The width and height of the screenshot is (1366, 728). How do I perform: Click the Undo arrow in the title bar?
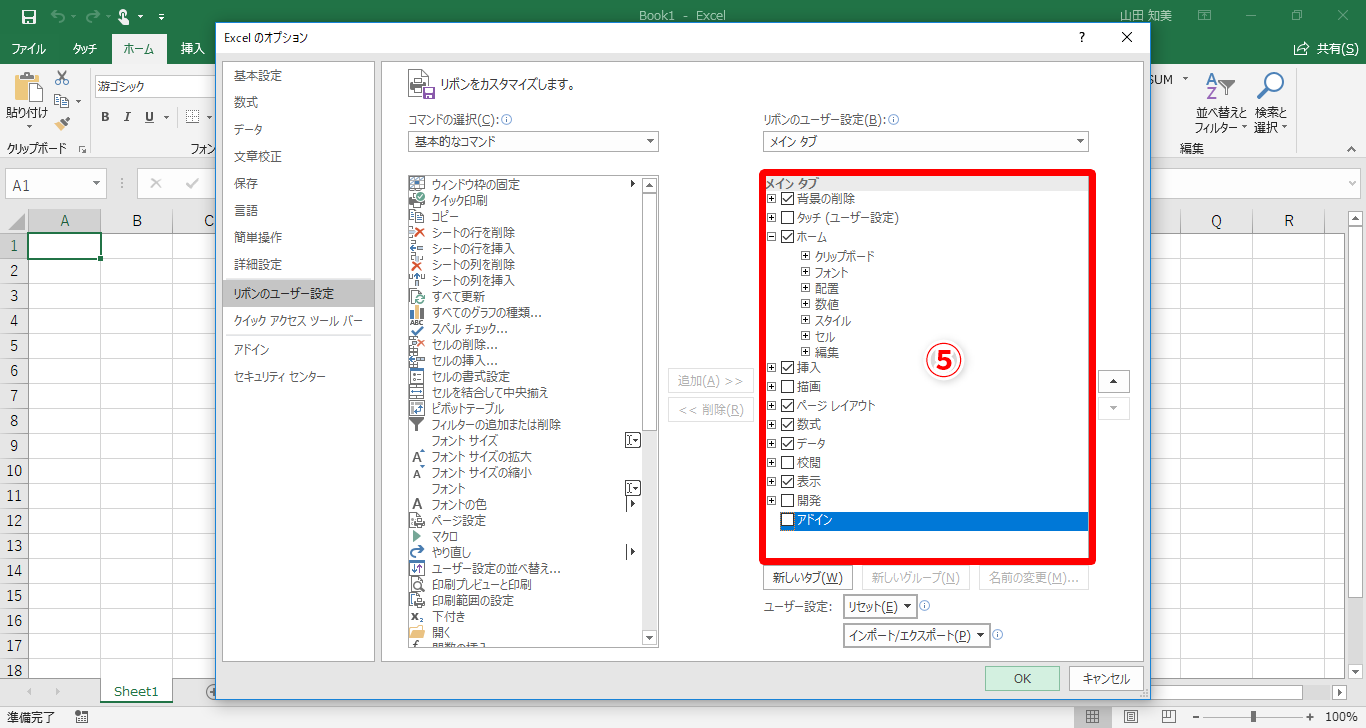57,16
